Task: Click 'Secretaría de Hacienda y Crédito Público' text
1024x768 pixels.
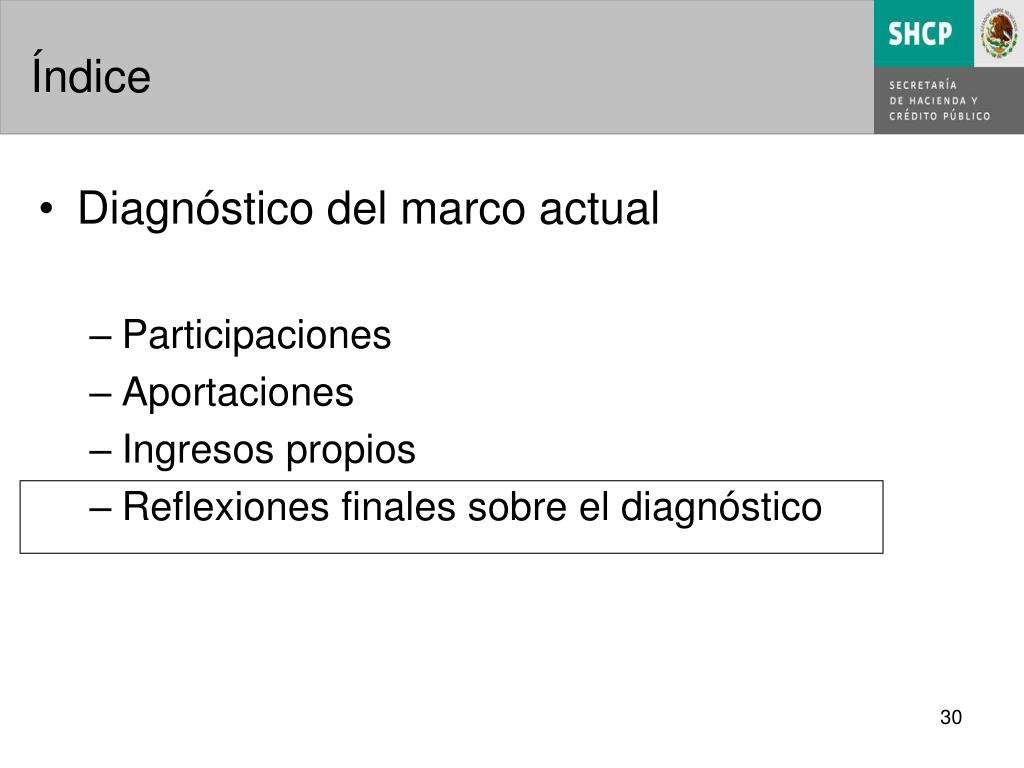Action: point(939,101)
